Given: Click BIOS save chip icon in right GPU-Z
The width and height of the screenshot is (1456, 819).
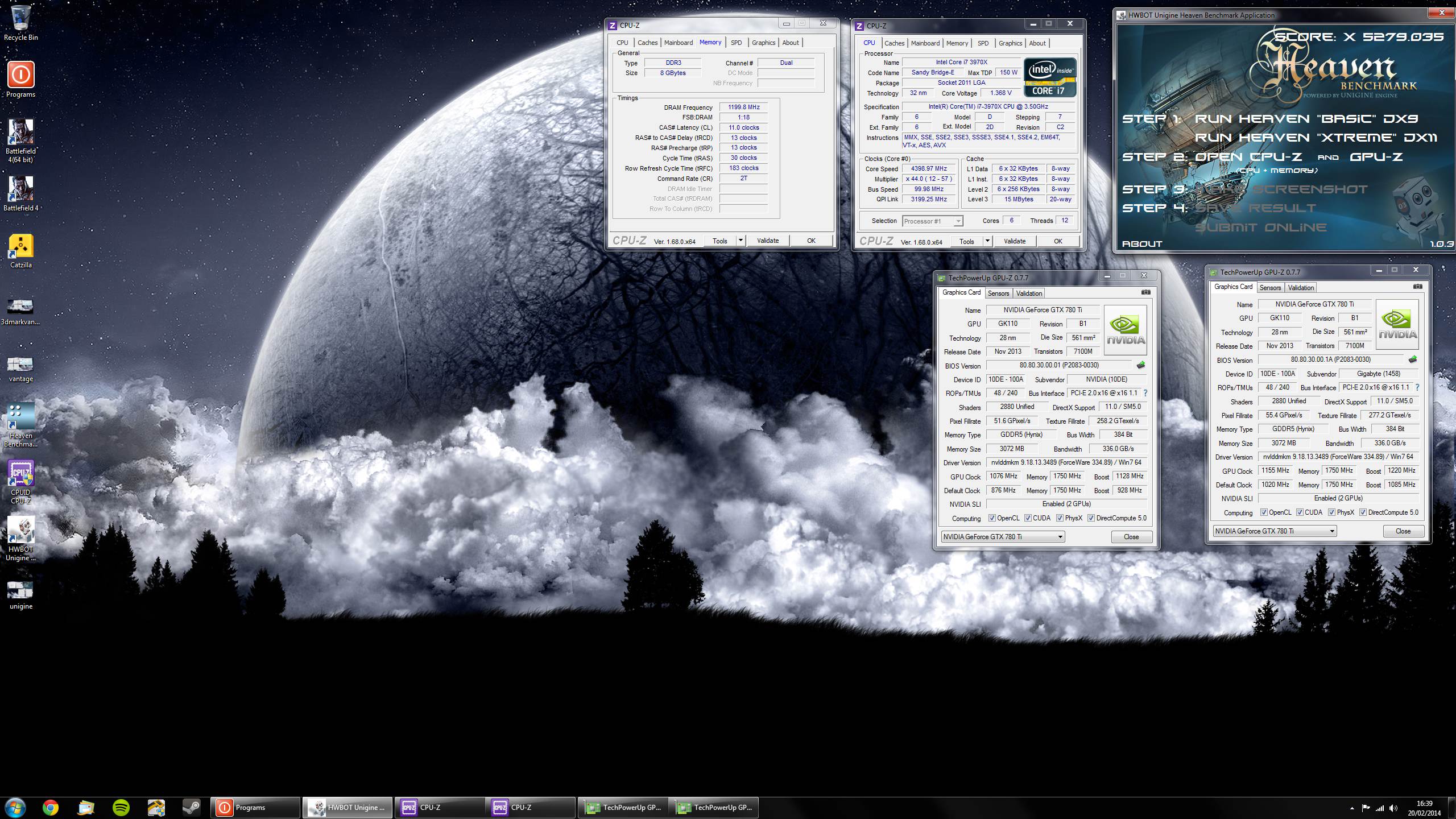Looking at the screenshot, I should 1412,359.
